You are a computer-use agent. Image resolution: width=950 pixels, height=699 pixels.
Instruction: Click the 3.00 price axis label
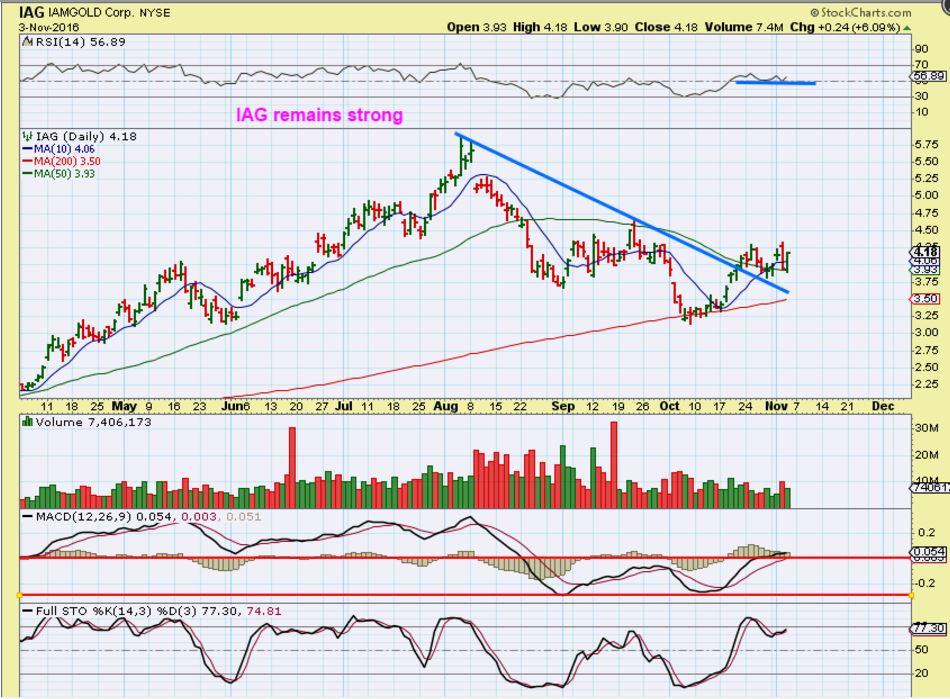[x=928, y=333]
